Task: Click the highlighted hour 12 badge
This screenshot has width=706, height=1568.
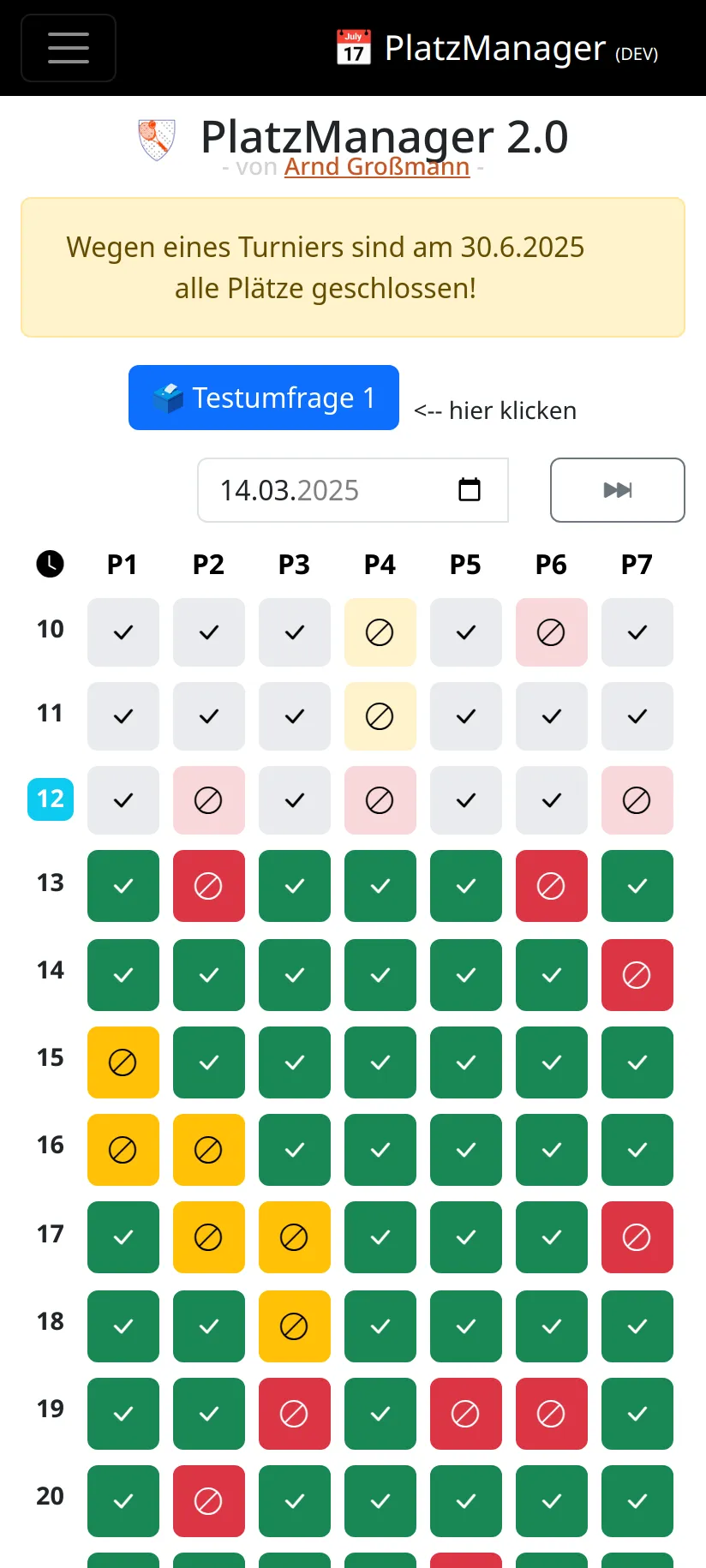Action: [x=51, y=799]
